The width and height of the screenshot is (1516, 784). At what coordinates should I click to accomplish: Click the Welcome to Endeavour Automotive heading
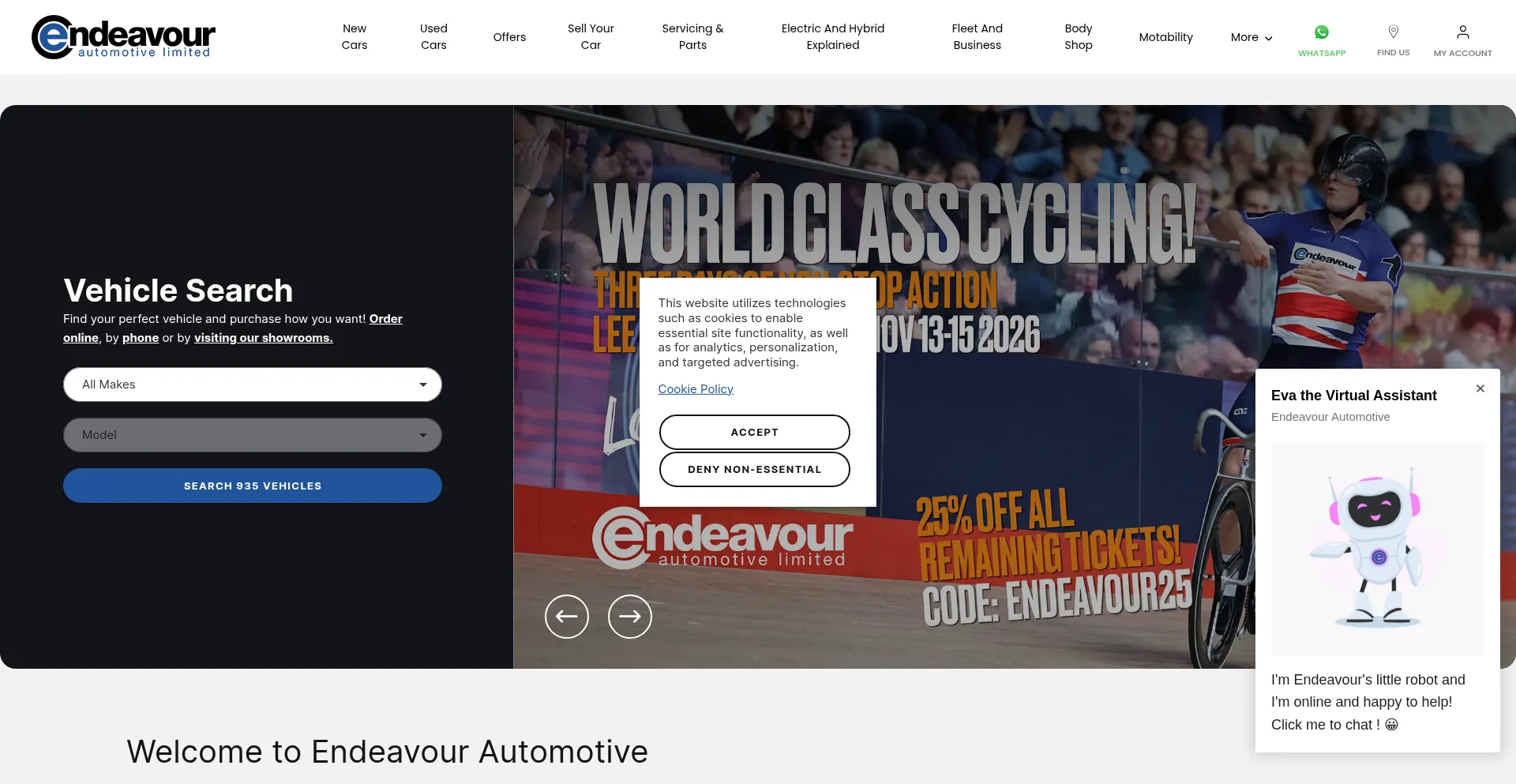387,752
